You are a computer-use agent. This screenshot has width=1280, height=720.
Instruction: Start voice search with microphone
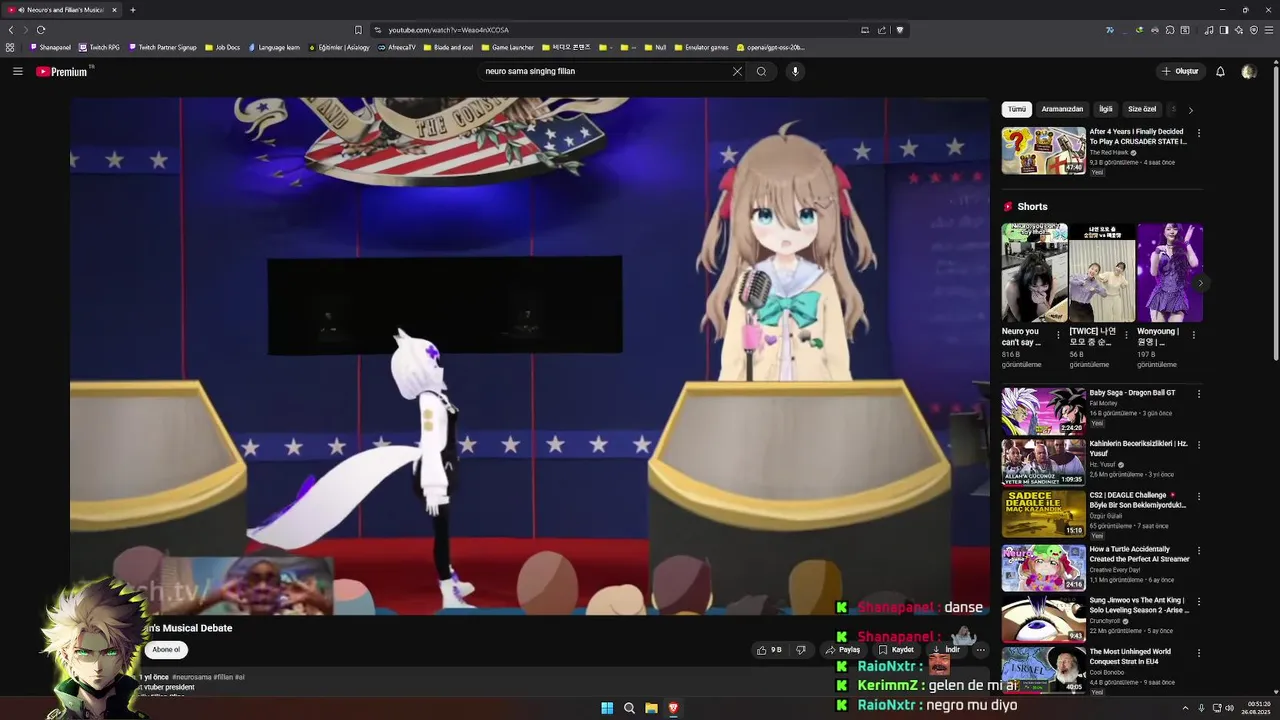coord(795,71)
